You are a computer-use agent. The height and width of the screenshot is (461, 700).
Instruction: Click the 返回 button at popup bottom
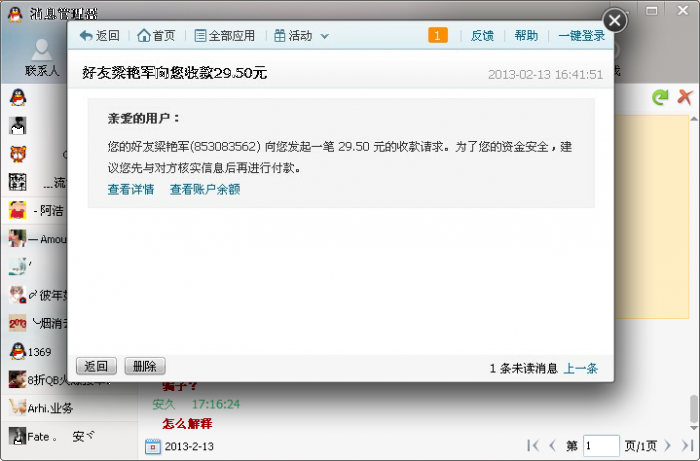pos(96,366)
